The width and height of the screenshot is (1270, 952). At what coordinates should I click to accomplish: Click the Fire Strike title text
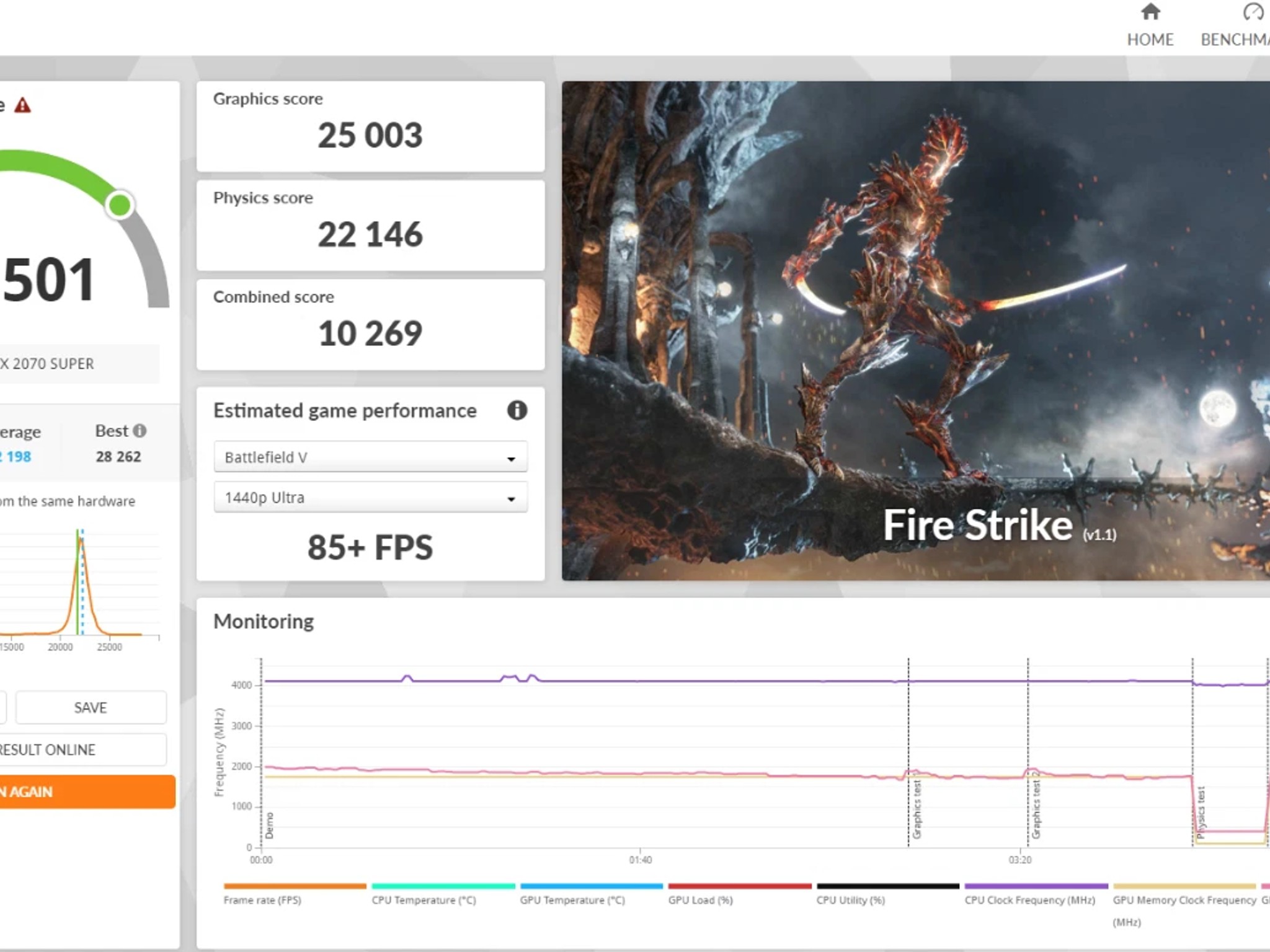click(x=978, y=525)
